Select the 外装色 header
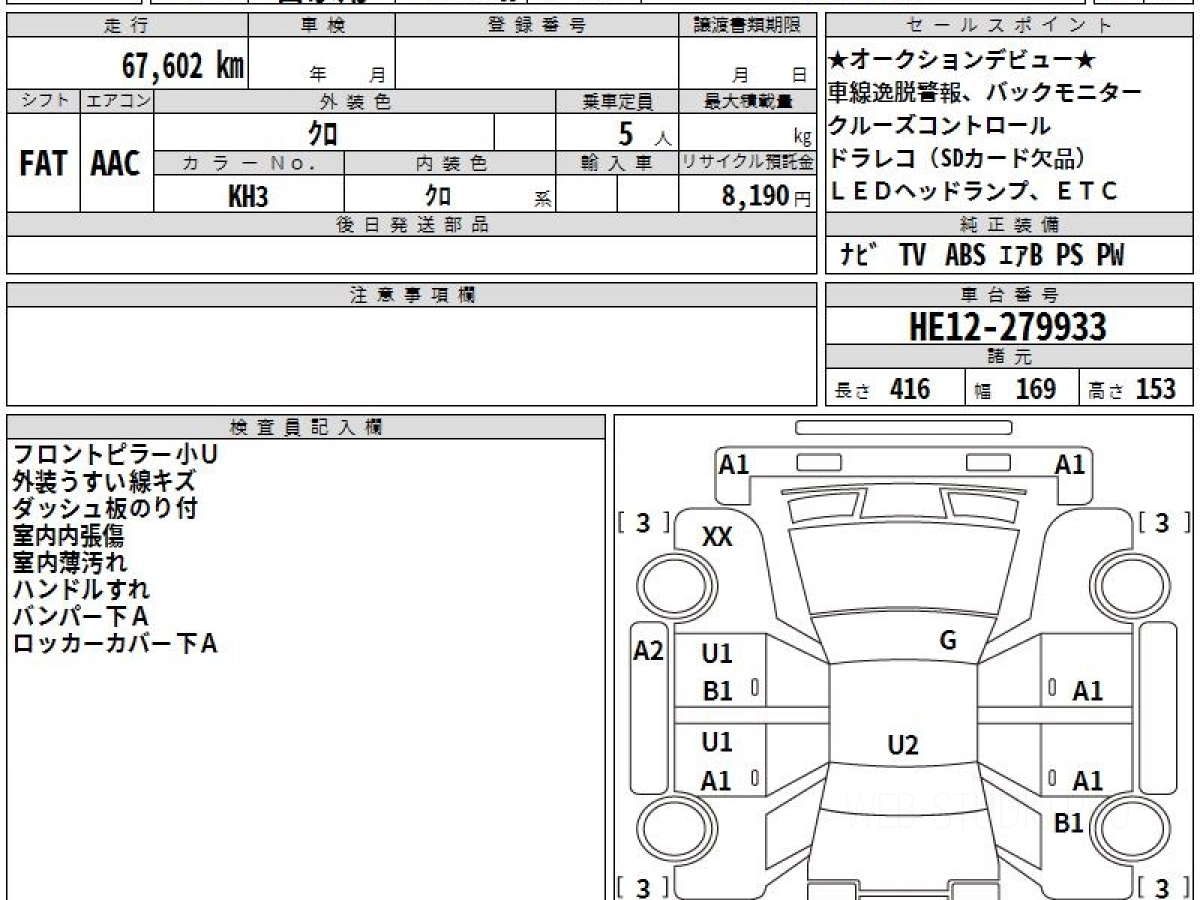The height and width of the screenshot is (900, 1200). click(x=355, y=101)
